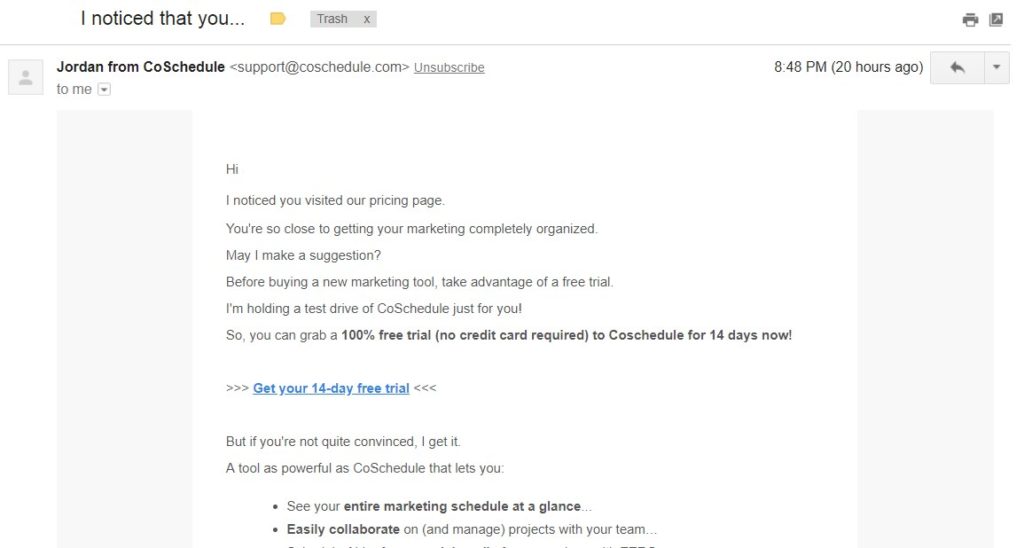Click the sender avatar icon

(x=25, y=77)
